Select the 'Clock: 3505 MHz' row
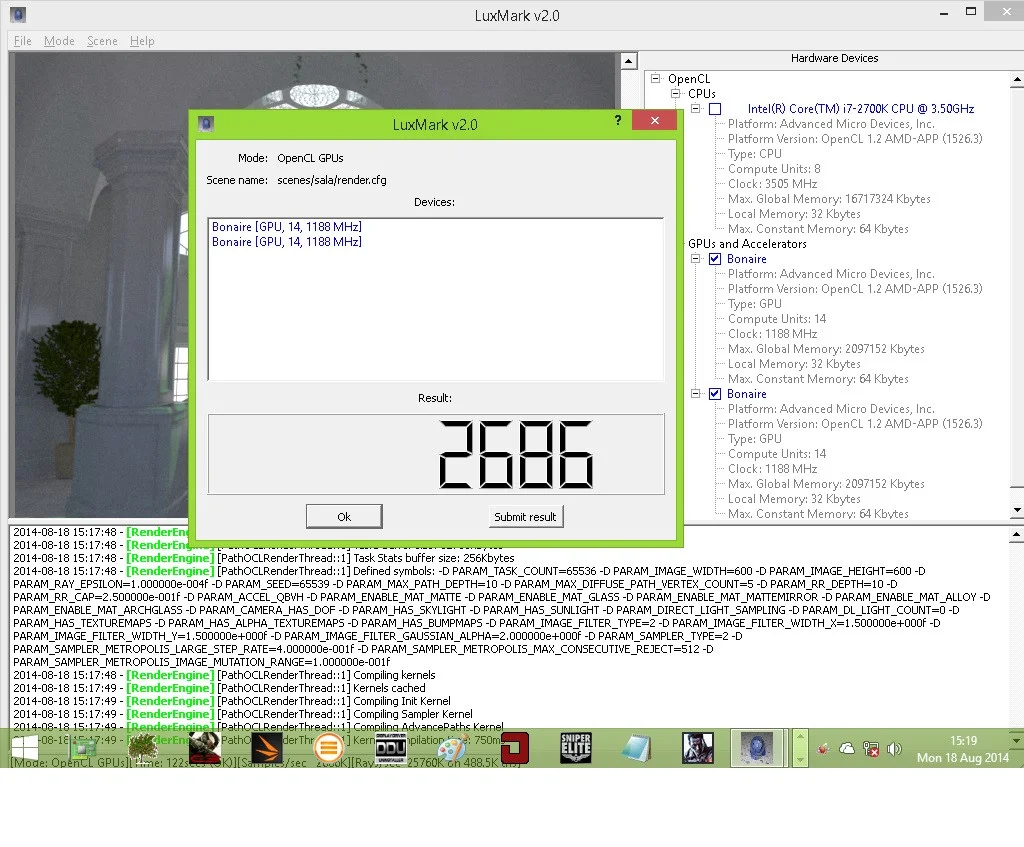 tap(773, 184)
